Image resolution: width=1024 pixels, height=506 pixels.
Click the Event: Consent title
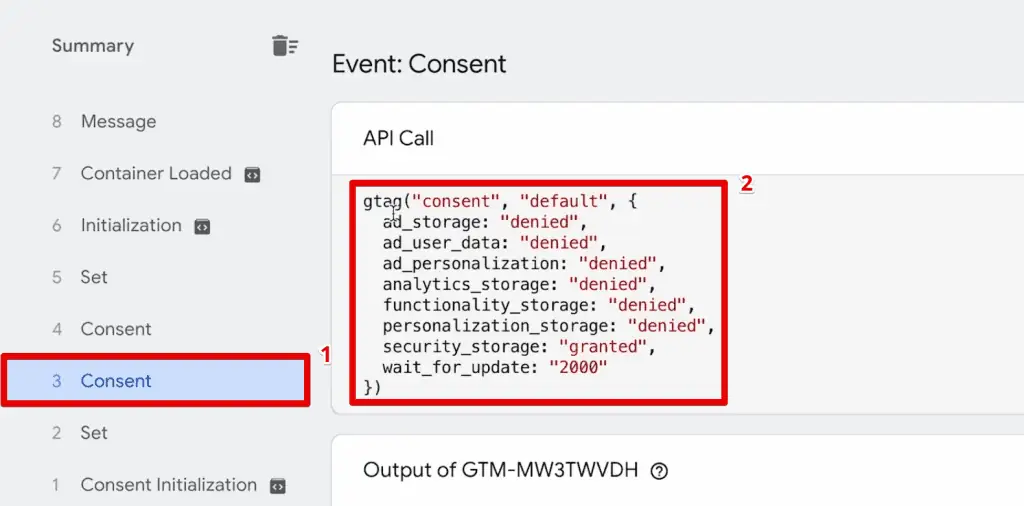point(419,64)
